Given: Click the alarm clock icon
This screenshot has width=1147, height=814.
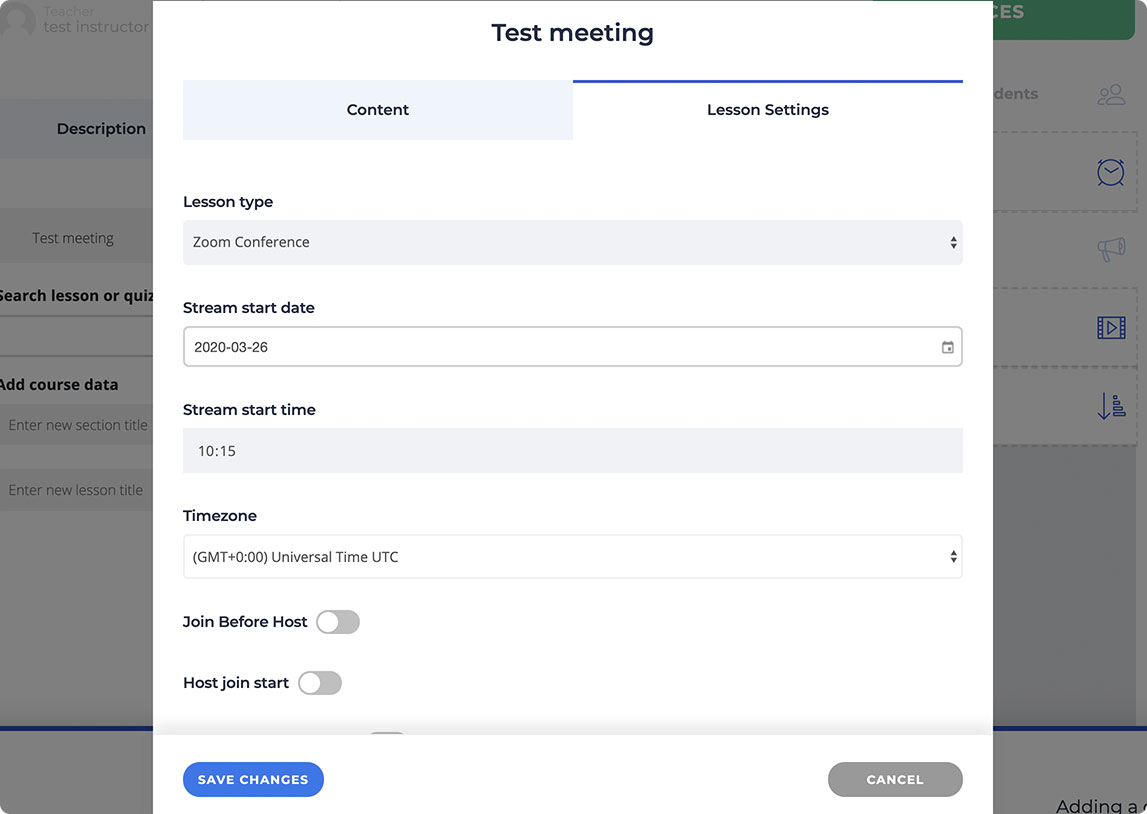Looking at the screenshot, I should tap(1111, 172).
